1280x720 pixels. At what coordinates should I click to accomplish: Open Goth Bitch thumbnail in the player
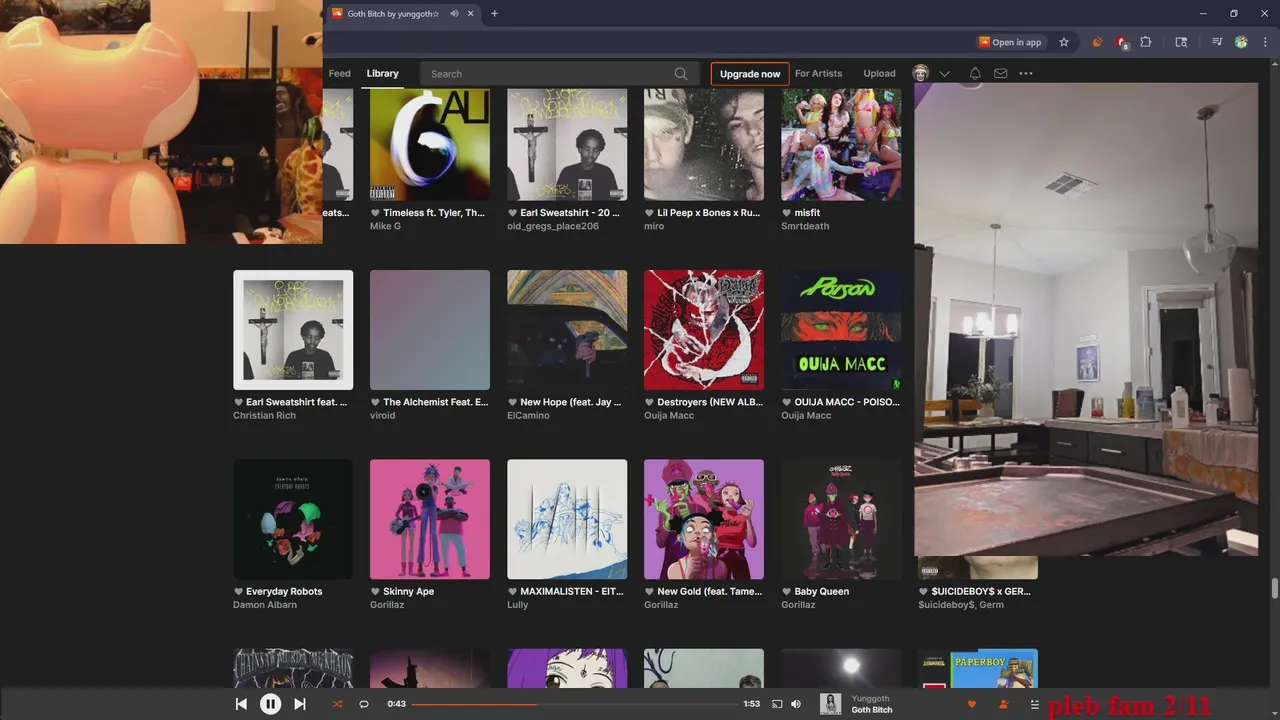pos(830,704)
